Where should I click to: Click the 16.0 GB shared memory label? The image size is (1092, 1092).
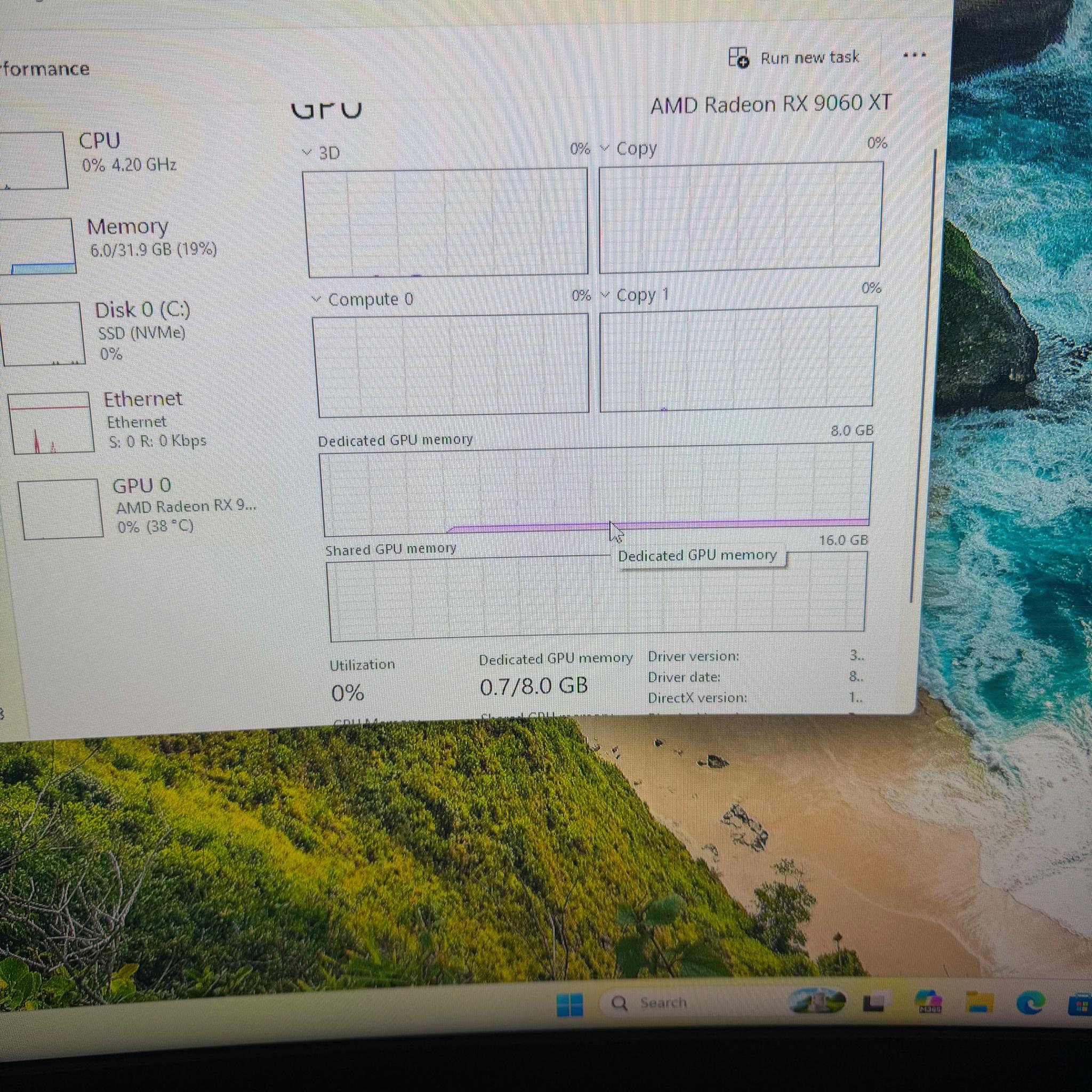[844, 540]
